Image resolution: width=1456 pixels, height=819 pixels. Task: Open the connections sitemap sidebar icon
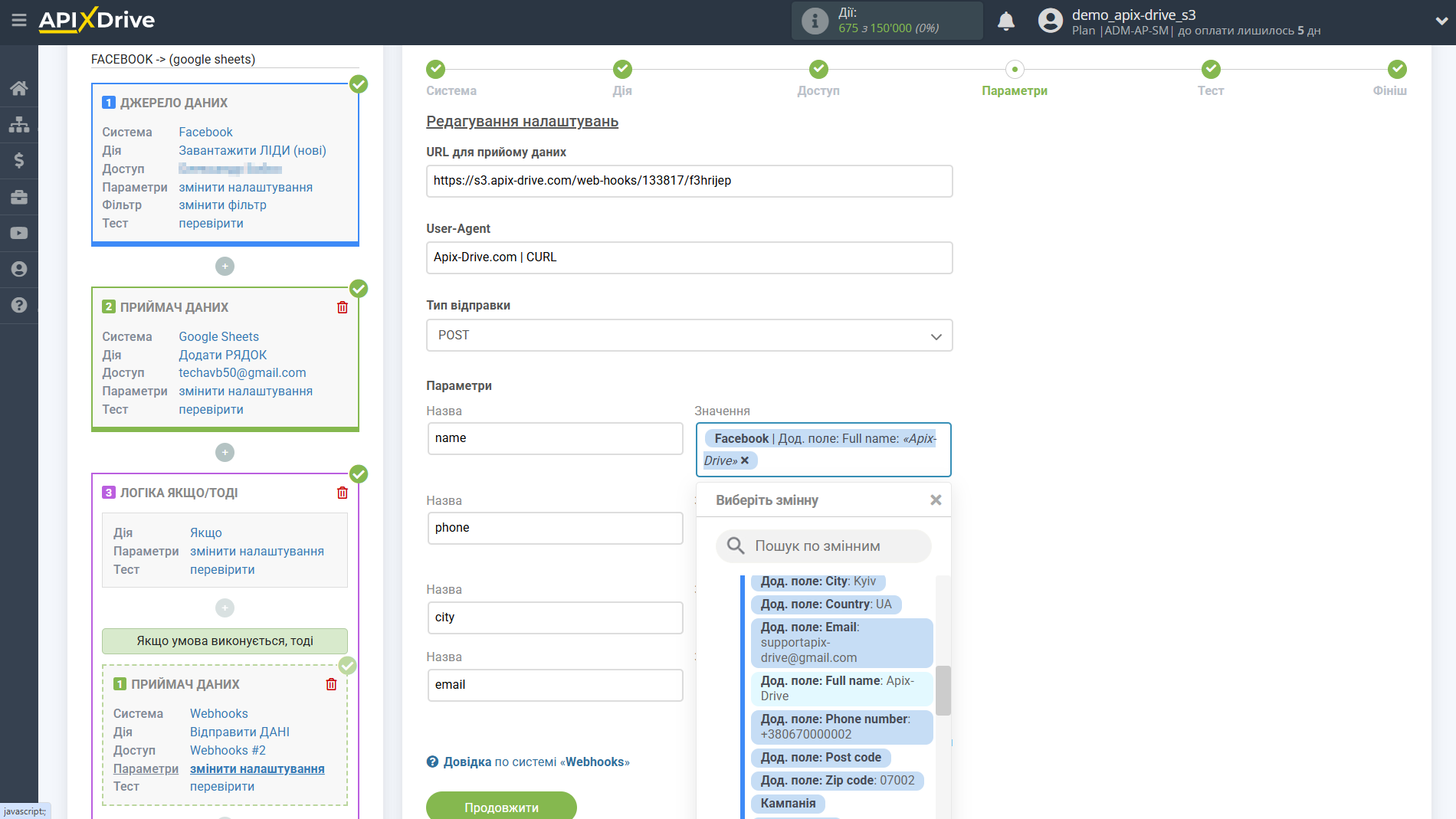[19, 124]
